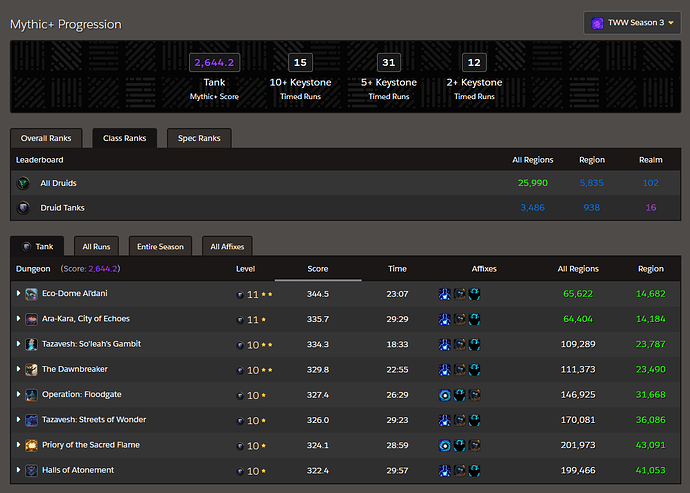Select the Tank role filter button
Screen dimensions: 690x493
pyautogui.click(x=38, y=246)
